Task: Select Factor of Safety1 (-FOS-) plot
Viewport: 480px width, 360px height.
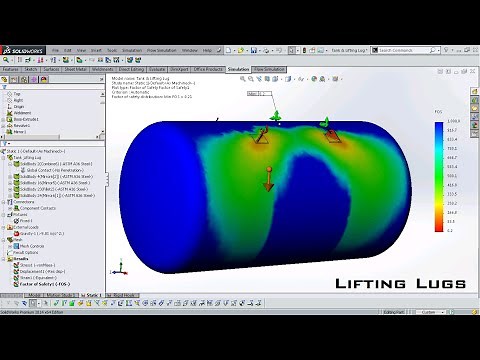Action: 42,284
